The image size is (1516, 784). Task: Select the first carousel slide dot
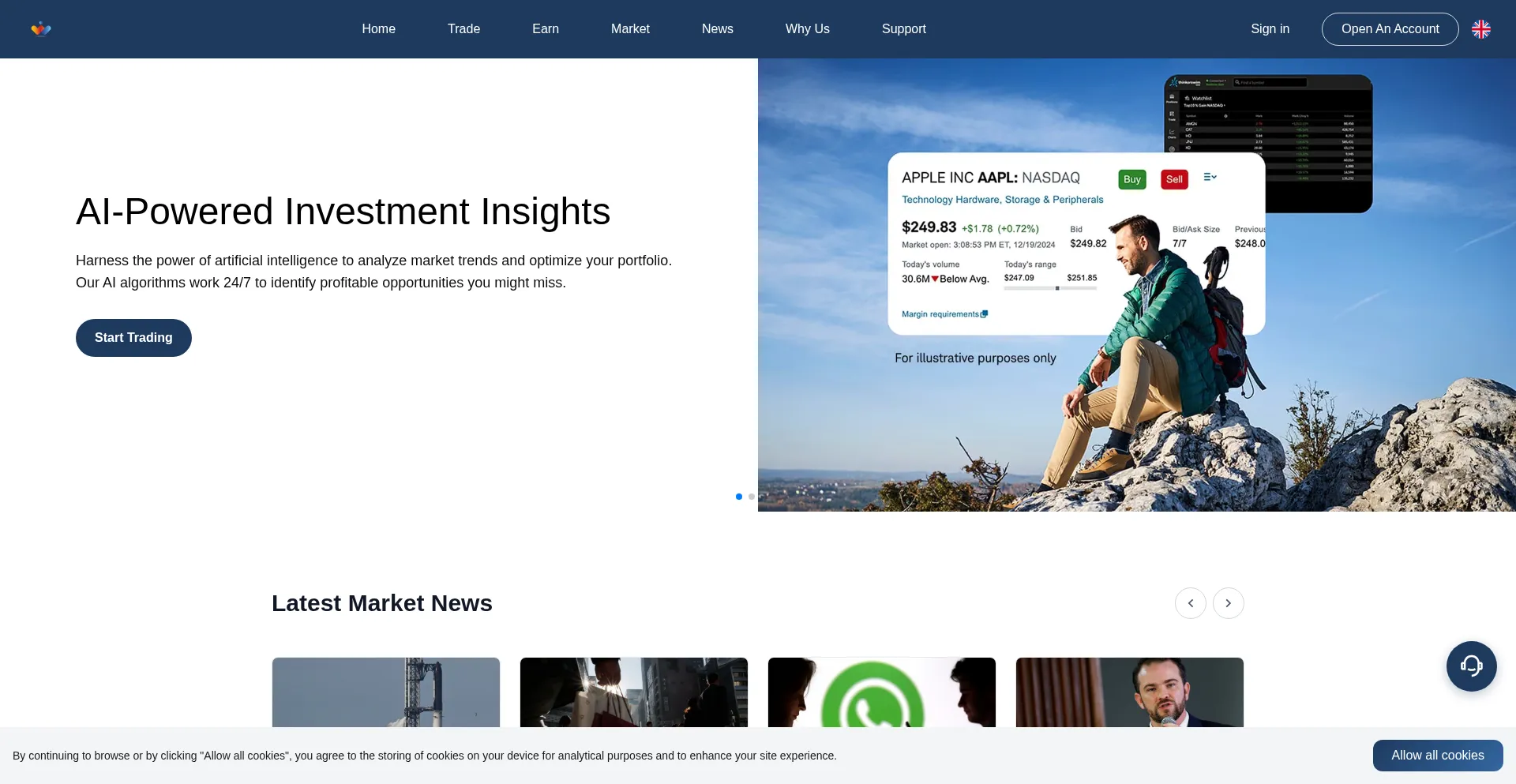(739, 497)
